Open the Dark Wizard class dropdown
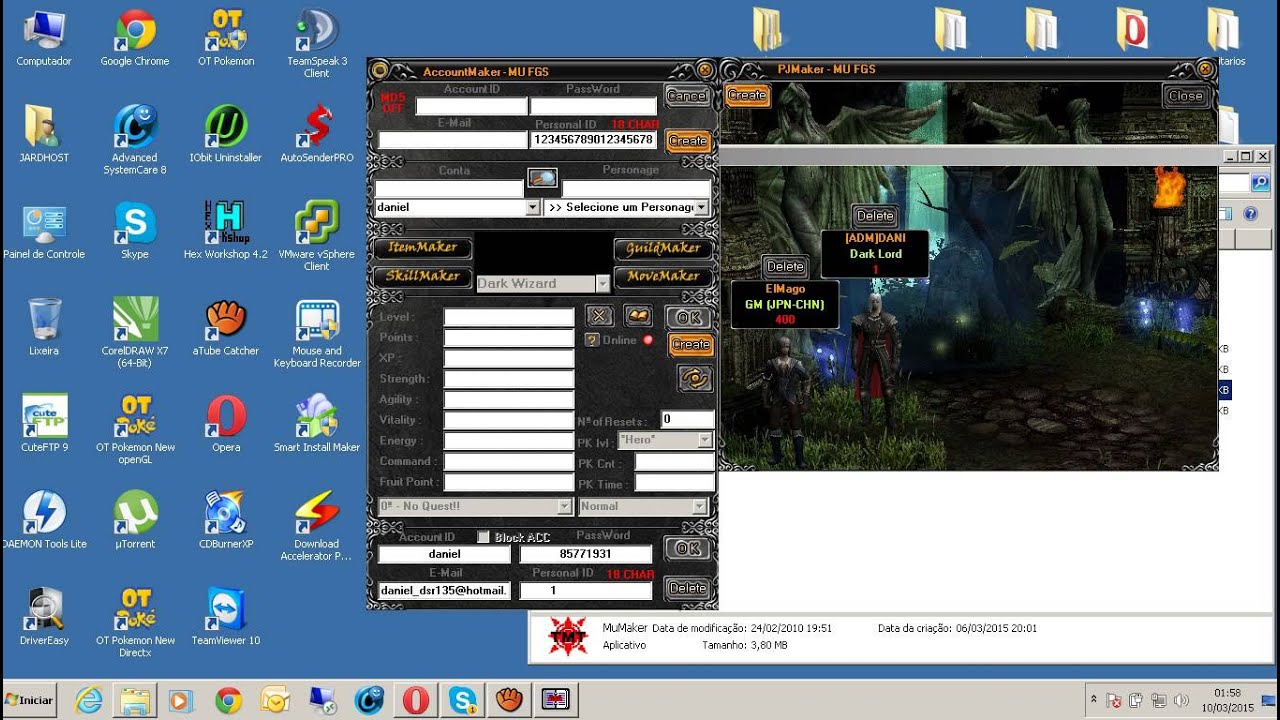This screenshot has height=720, width=1280. [602, 284]
